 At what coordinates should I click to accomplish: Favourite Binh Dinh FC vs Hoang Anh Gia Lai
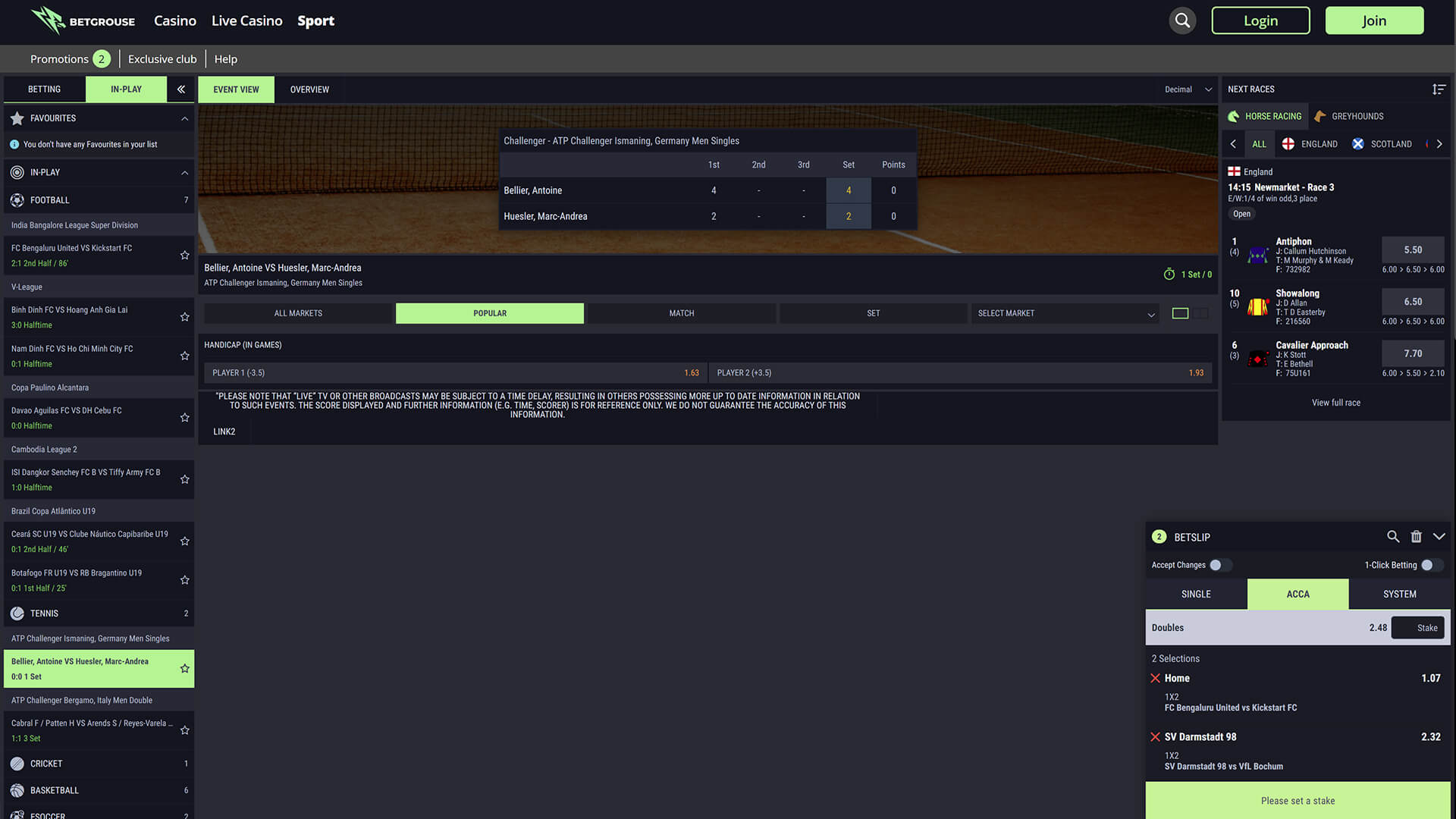pos(184,317)
